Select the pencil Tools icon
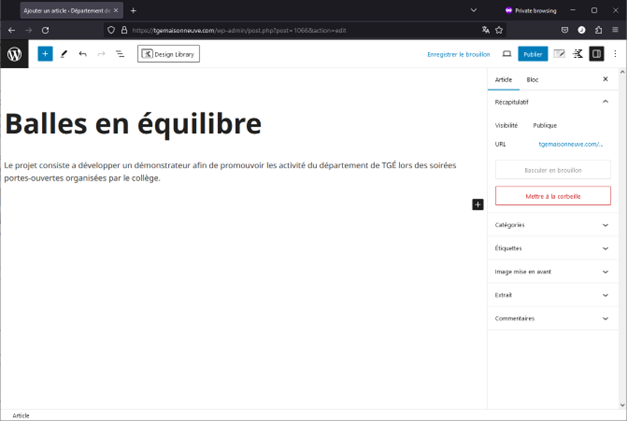627x421 pixels. (64, 54)
